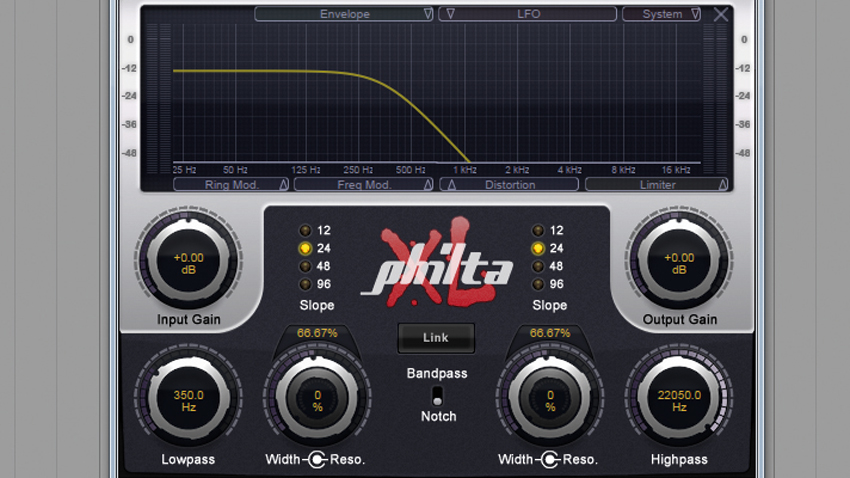This screenshot has height=478, width=850.
Task: Expand the Freq Mod. section
Action: point(364,185)
